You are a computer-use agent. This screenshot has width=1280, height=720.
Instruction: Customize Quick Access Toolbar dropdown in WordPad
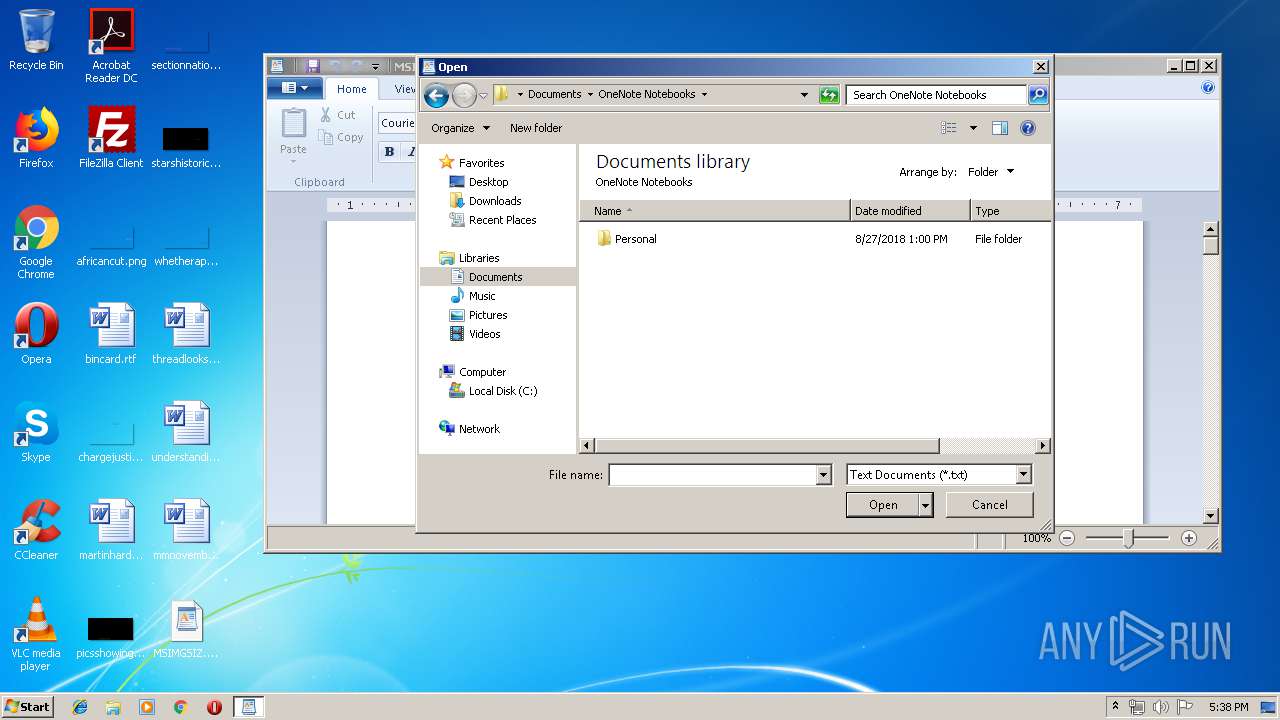pyautogui.click(x=375, y=66)
